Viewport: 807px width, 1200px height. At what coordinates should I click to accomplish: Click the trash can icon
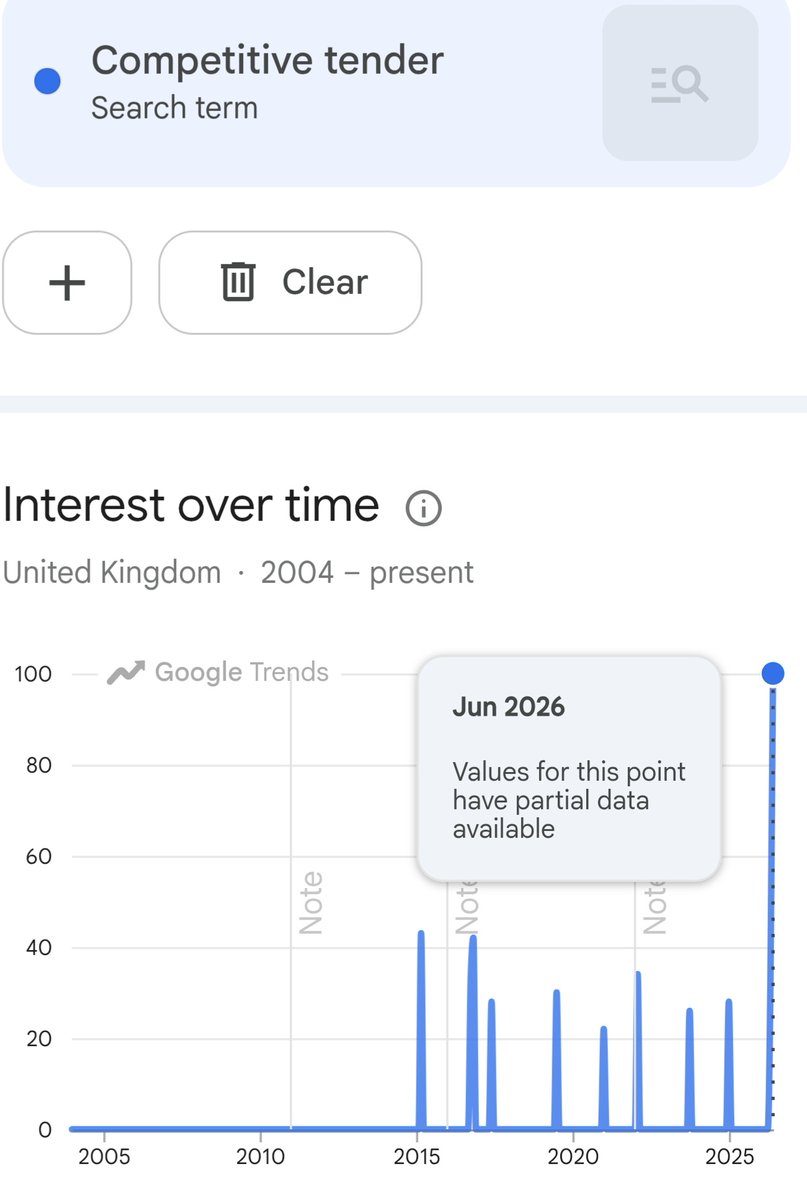(238, 282)
